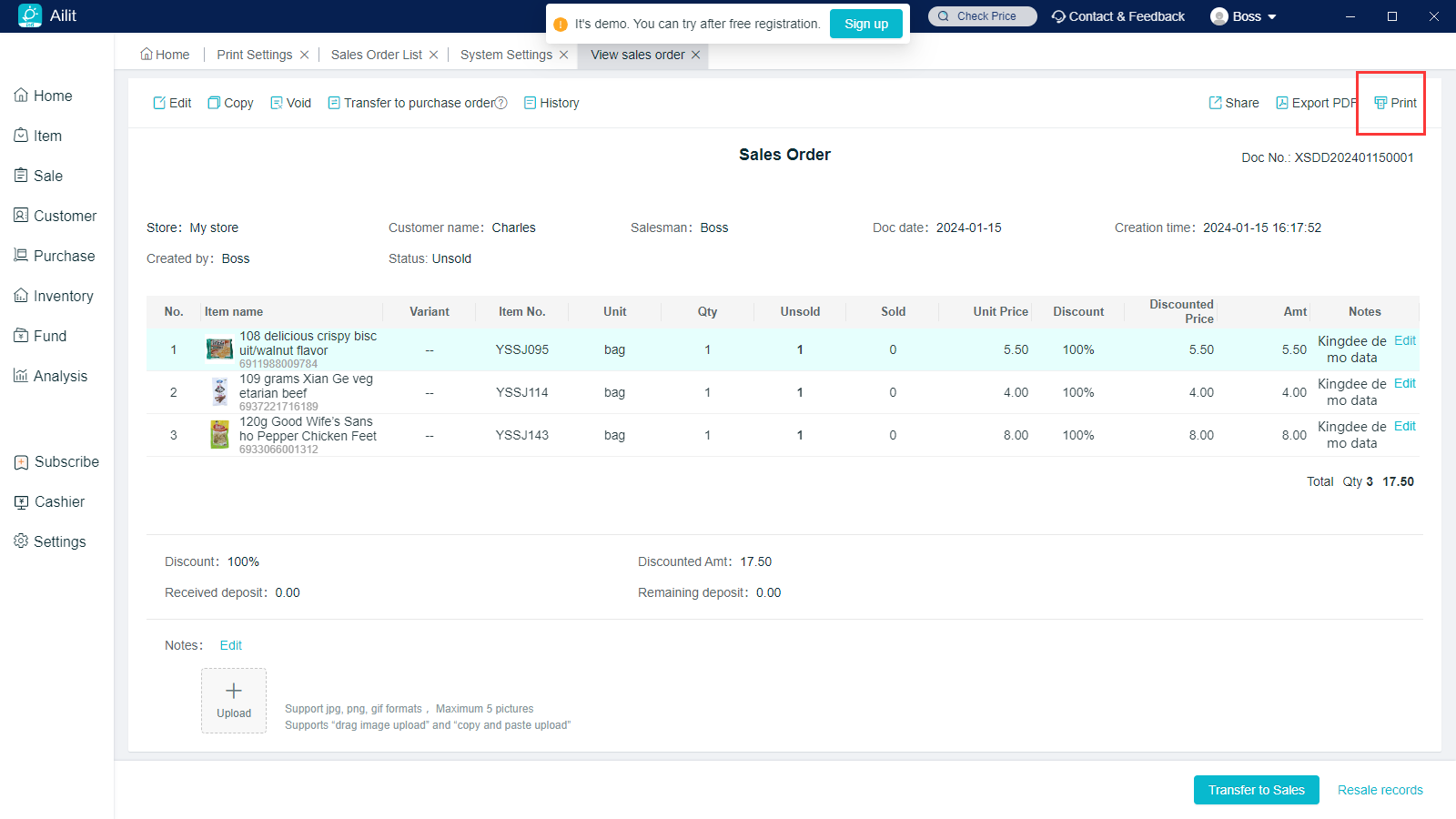Close the View sales order tab

point(696,55)
